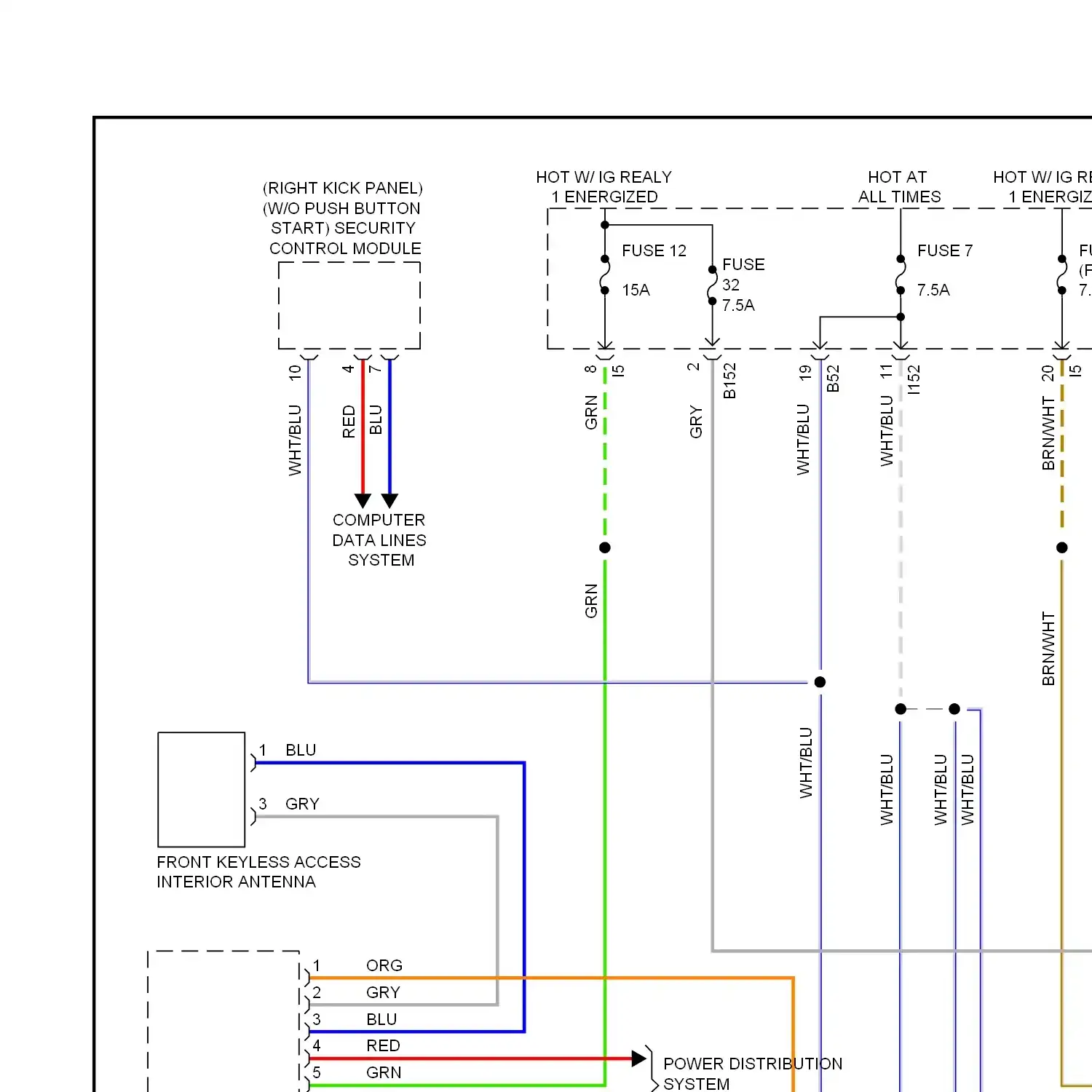Click the 'BLU' label on antenna pin 1
The width and height of the screenshot is (1092, 1092).
pyautogui.click(x=301, y=750)
